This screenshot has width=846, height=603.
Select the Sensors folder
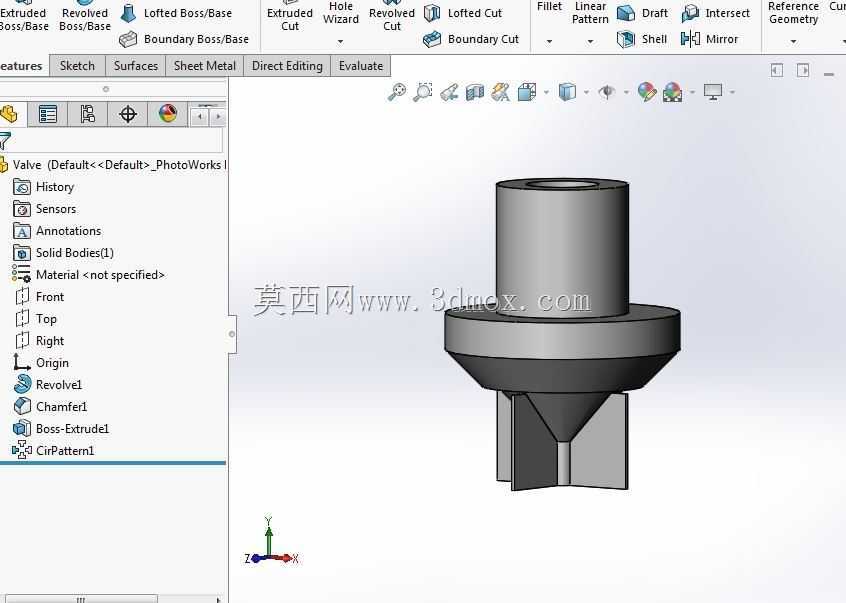click(44, 209)
